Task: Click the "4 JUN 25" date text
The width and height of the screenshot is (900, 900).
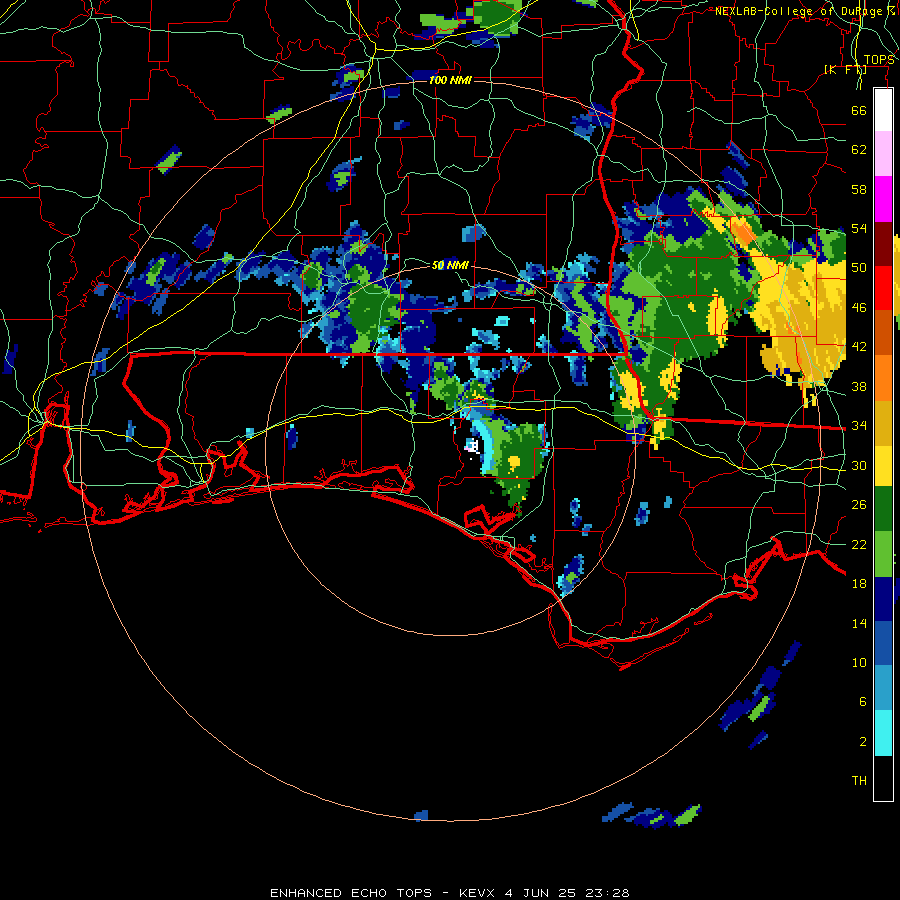Action: 542,893
